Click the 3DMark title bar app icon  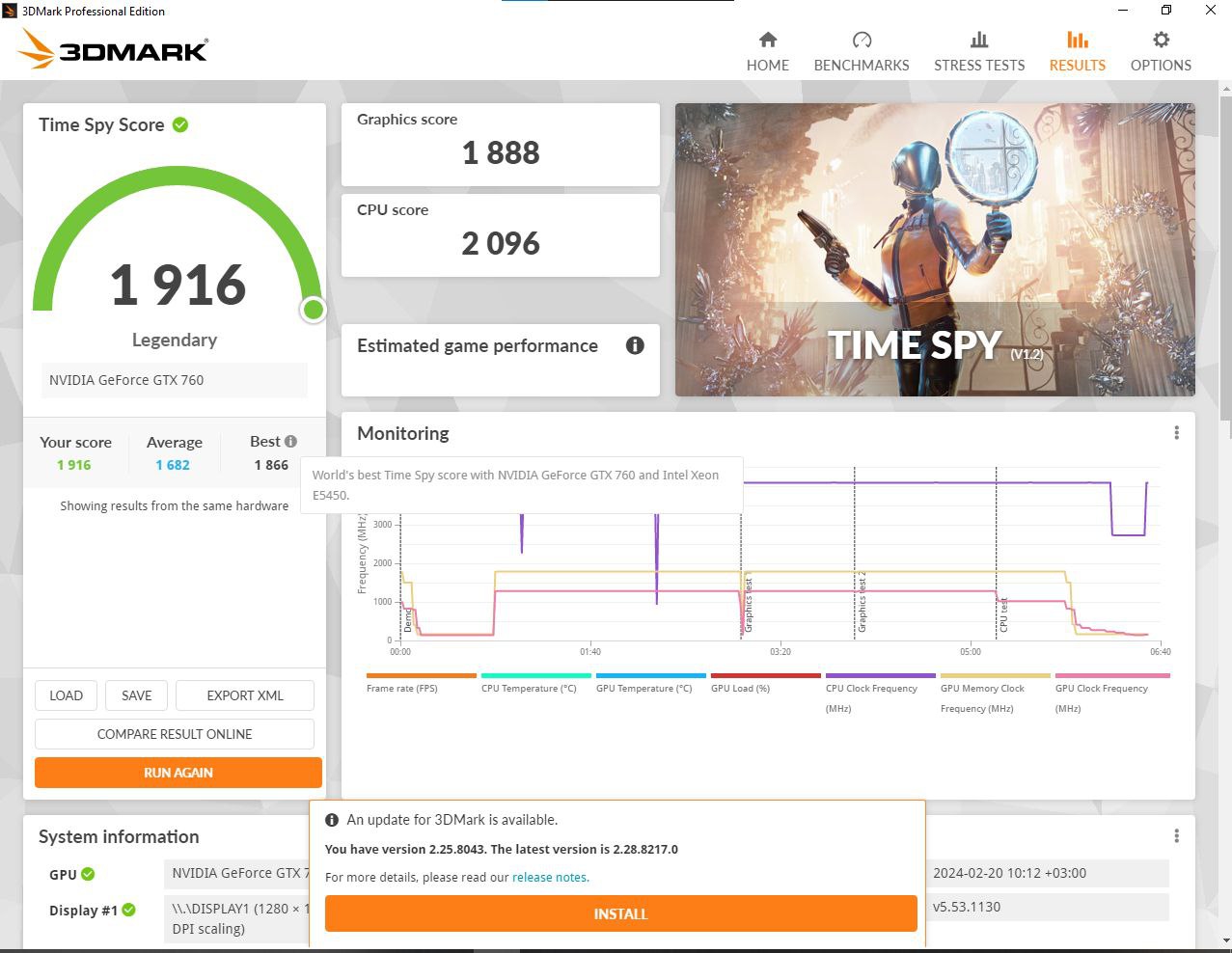point(10,11)
